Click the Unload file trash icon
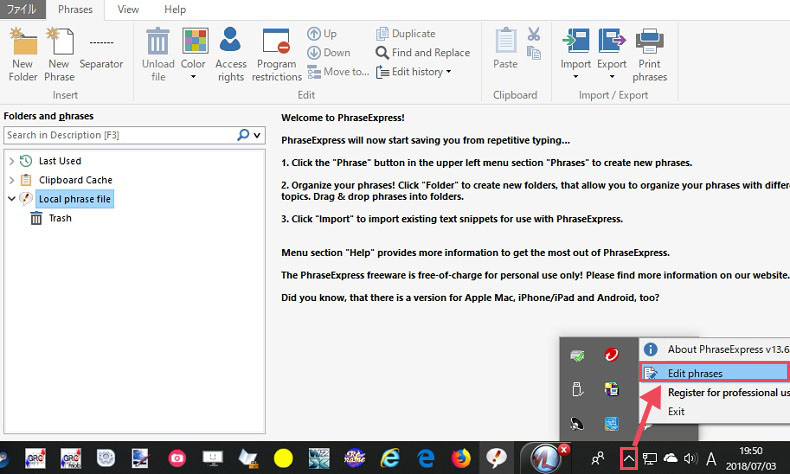This screenshot has height=474, width=790. pyautogui.click(x=158, y=41)
